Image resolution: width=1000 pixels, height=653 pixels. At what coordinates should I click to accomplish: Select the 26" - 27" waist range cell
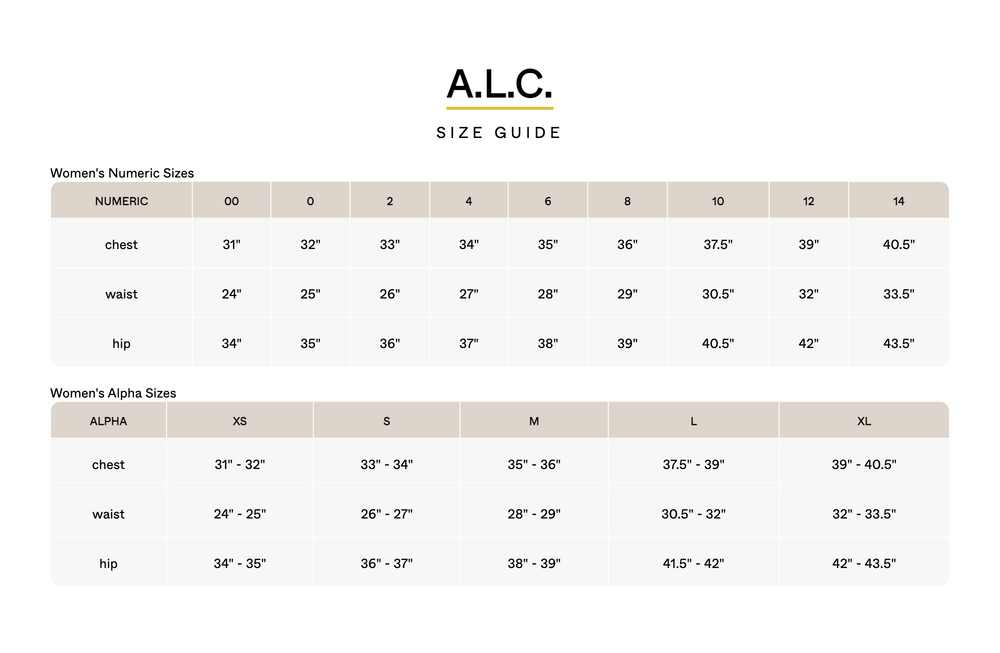[x=386, y=514]
